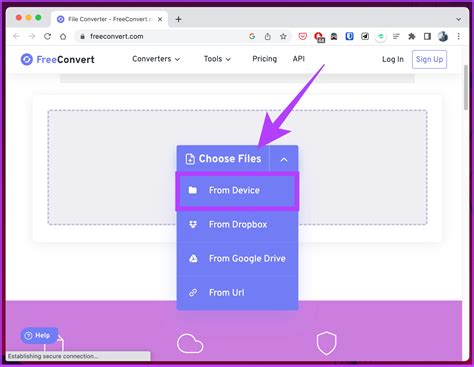
Task: Click the browser back arrow
Action: (x=16, y=36)
